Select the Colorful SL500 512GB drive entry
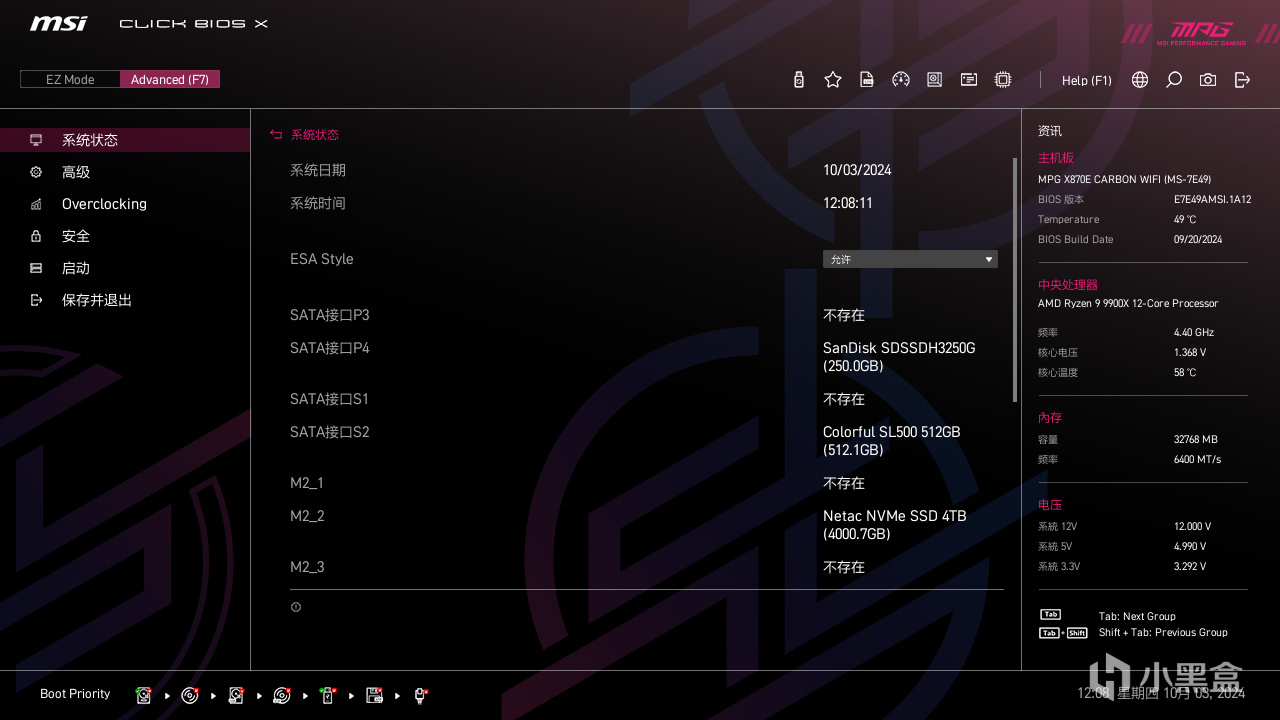Viewport: 1280px width, 720px height. (x=892, y=441)
